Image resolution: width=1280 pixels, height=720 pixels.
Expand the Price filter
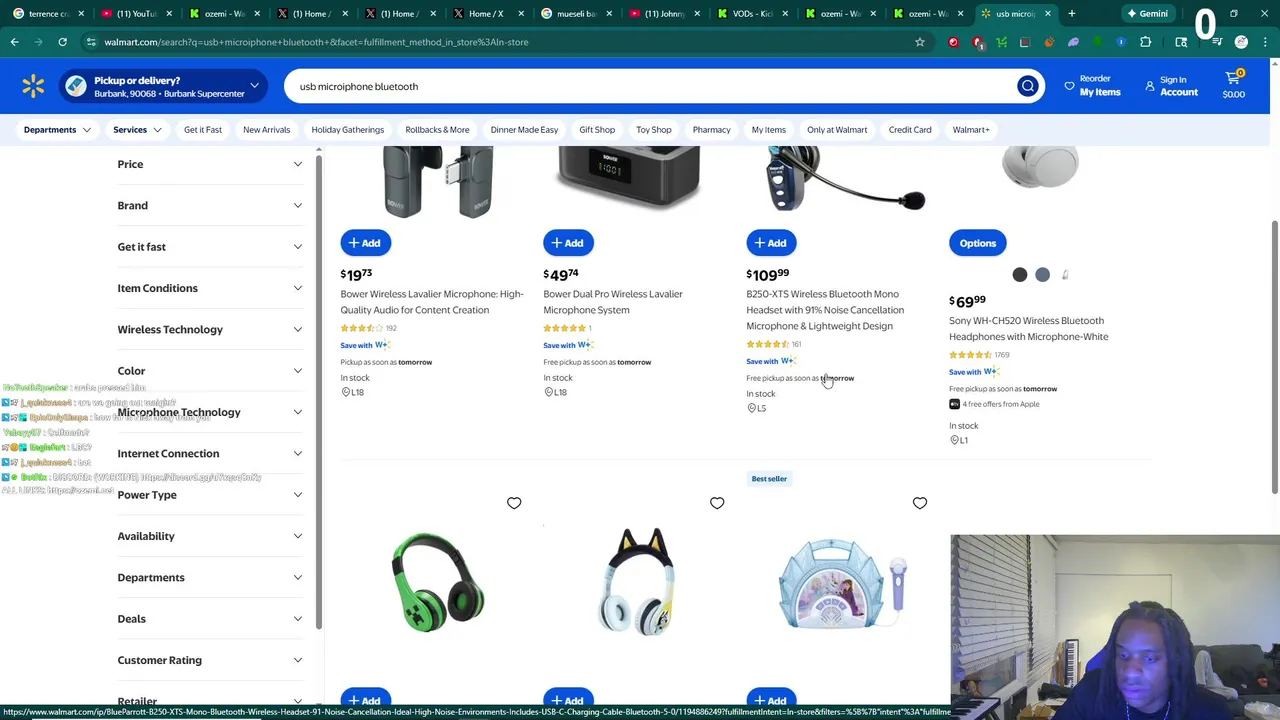click(209, 164)
